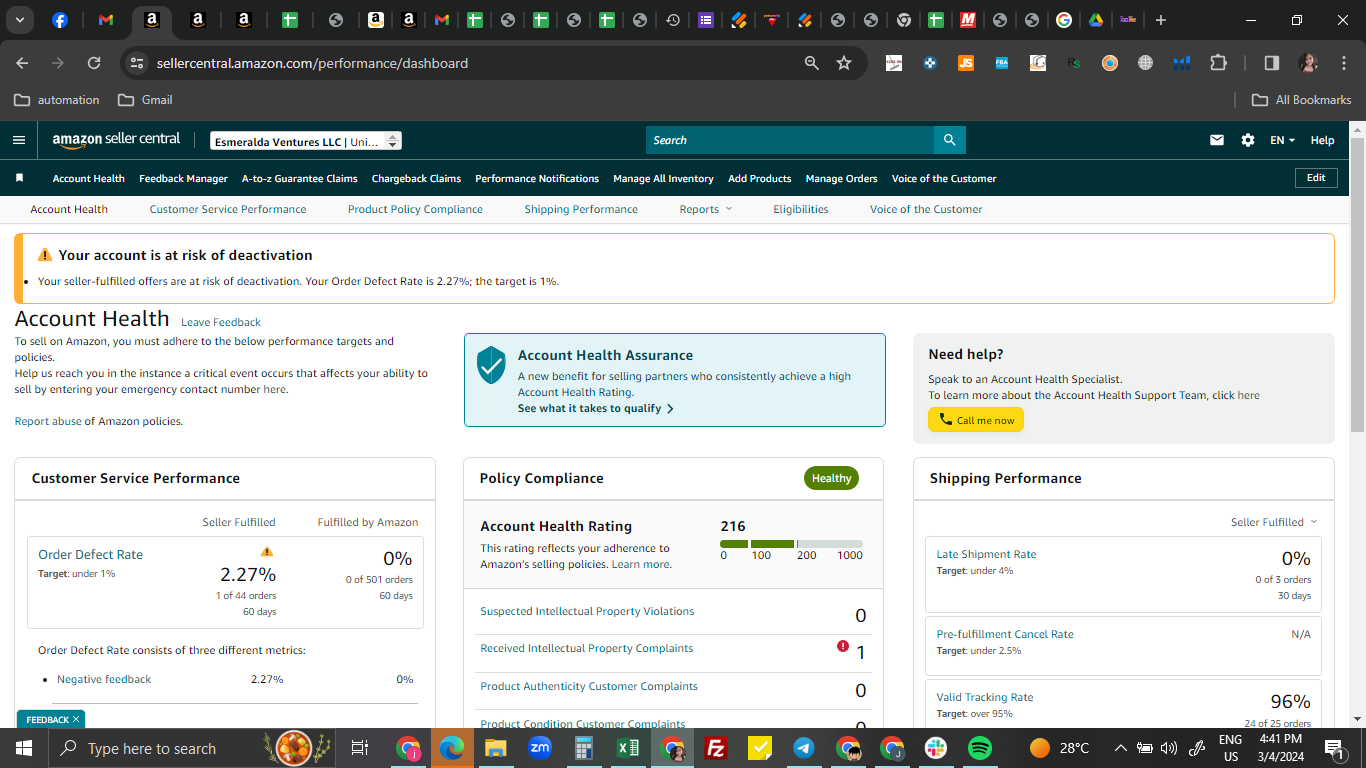
Task: Click the Leave Feedback link
Action: [221, 322]
